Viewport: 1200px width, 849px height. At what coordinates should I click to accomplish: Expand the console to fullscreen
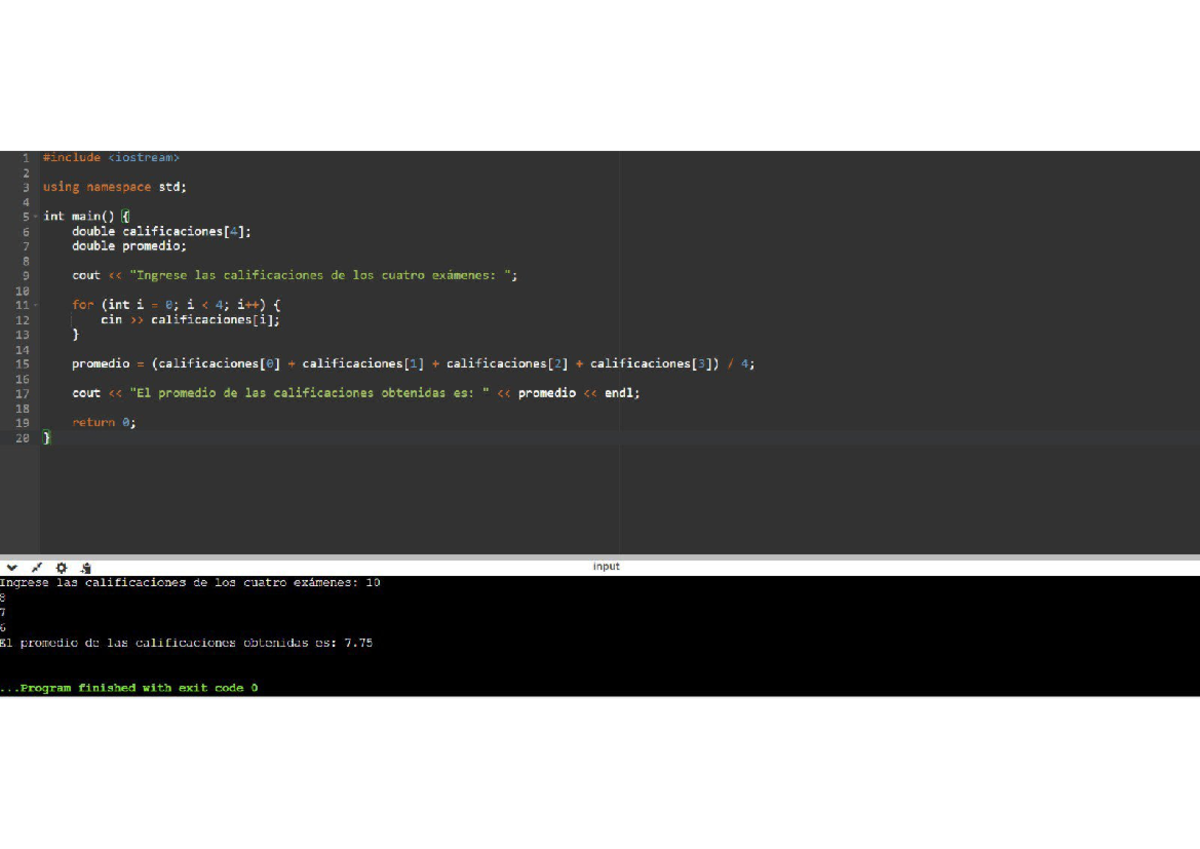pyautogui.click(x=37, y=567)
